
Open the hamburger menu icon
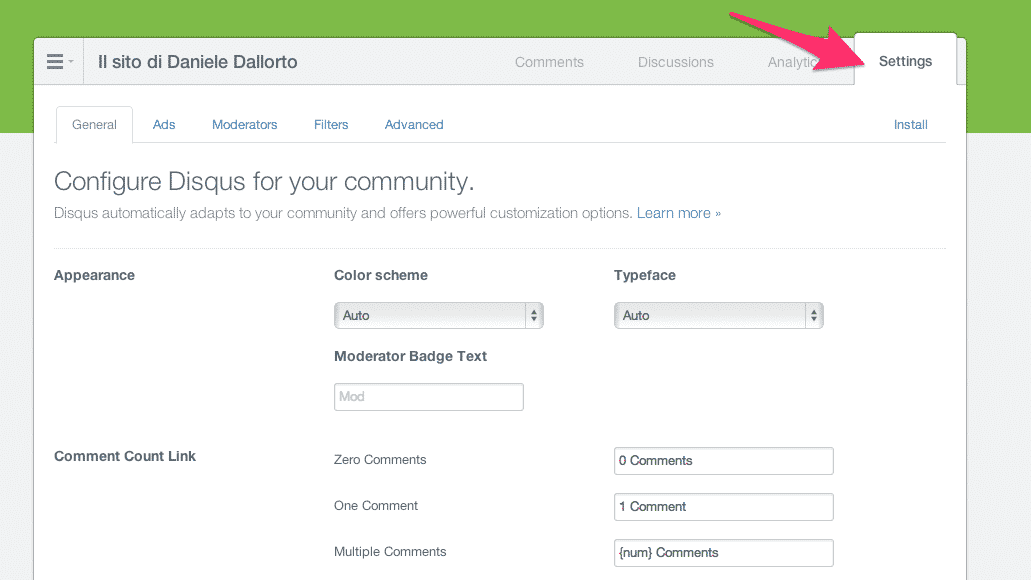click(59, 62)
